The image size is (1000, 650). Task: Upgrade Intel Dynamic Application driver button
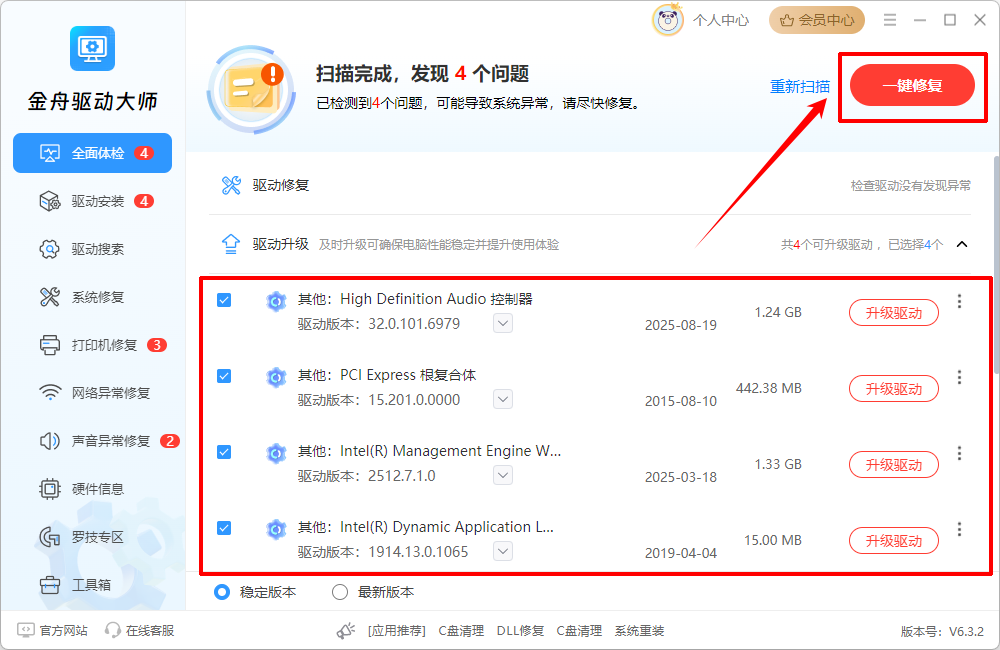pyautogui.click(x=893, y=540)
